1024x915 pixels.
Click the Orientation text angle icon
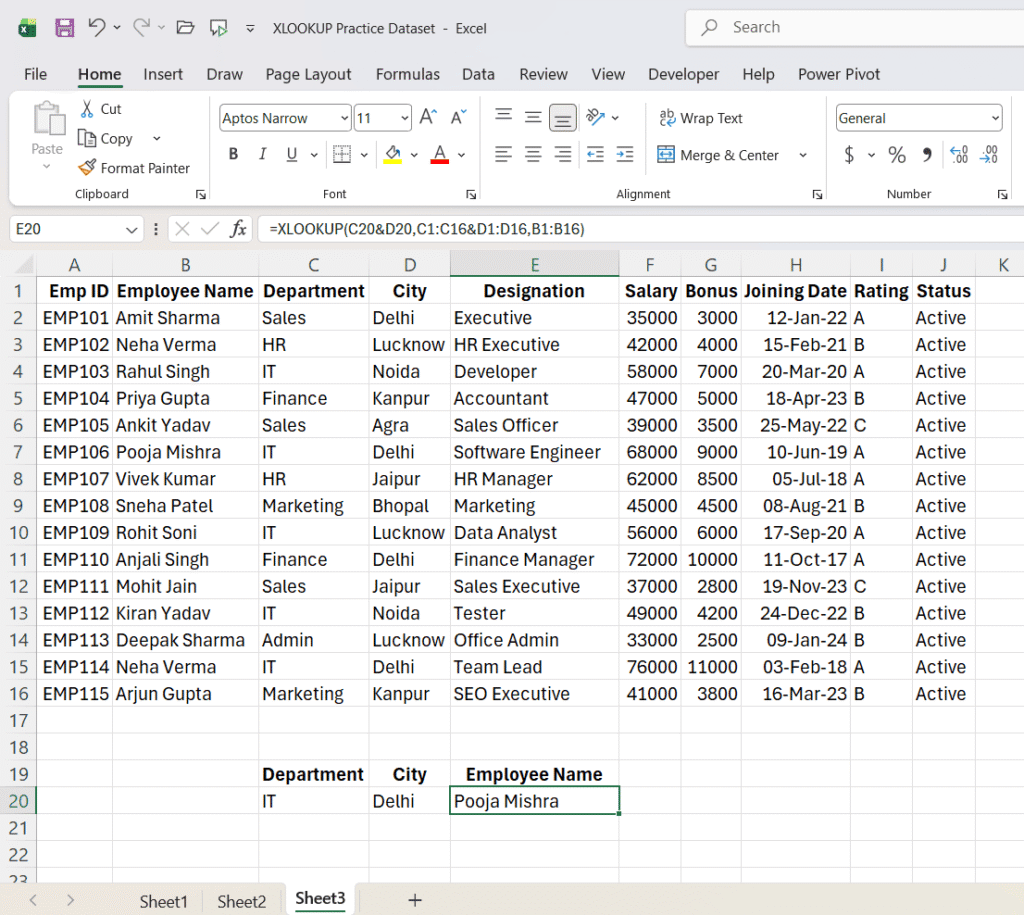point(596,118)
